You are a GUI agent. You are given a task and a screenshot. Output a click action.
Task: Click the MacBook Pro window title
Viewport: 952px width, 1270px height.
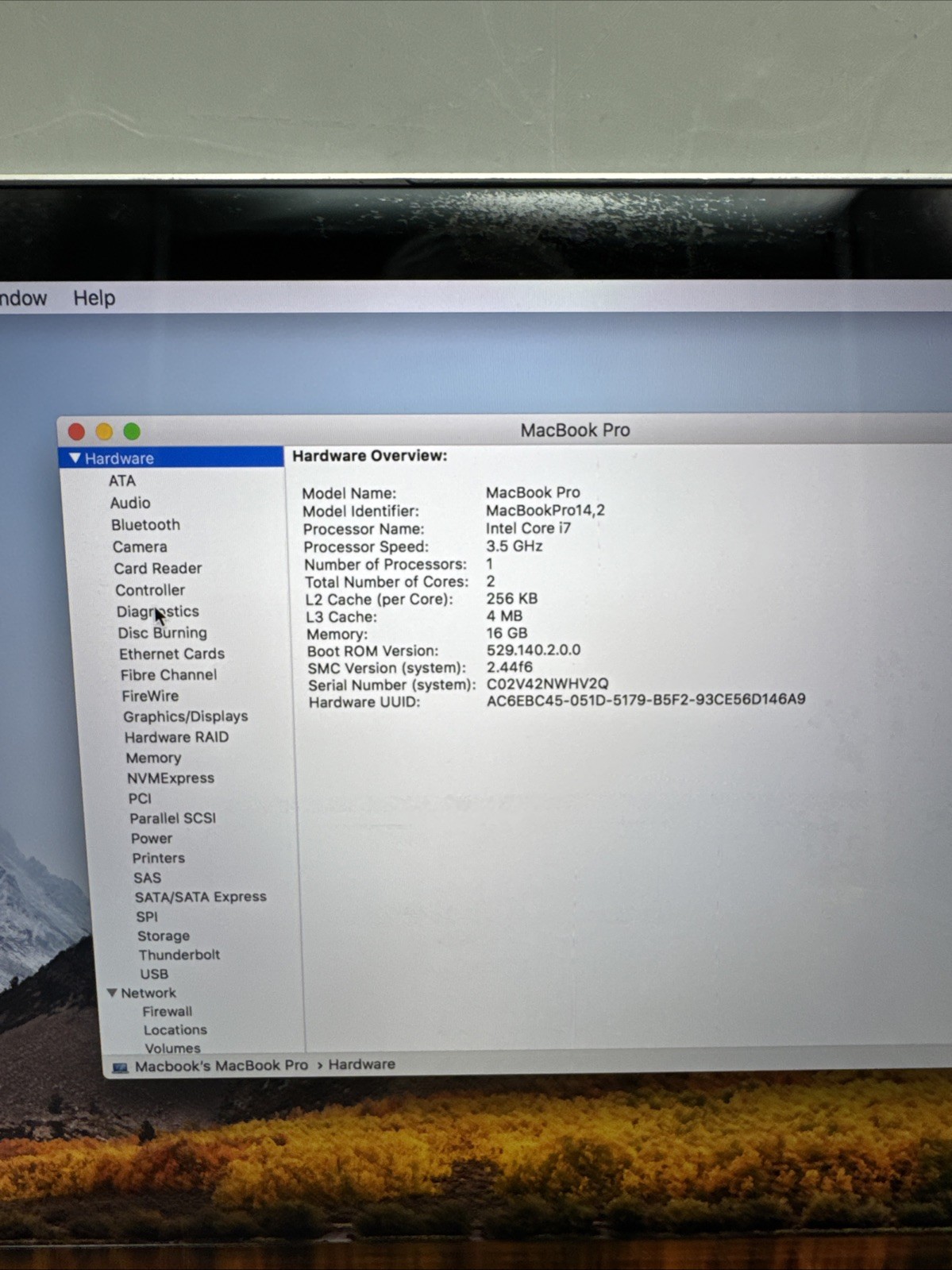pos(575,430)
